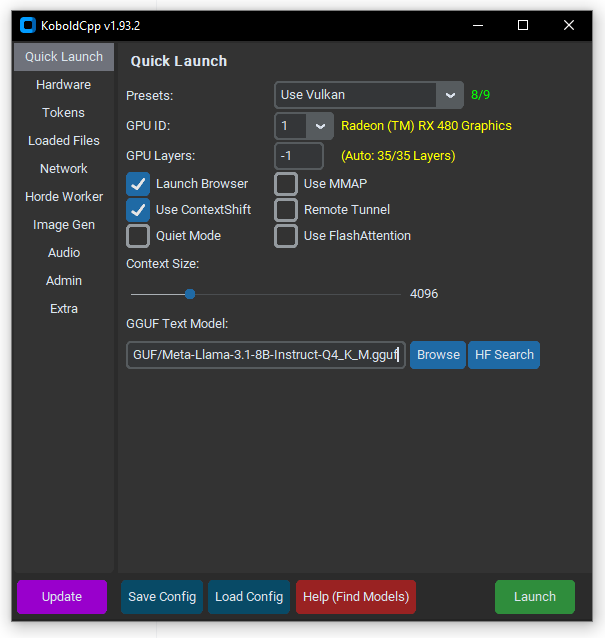Screen dimensions: 605x638
Task: Select the Extra tab
Action: (64, 309)
